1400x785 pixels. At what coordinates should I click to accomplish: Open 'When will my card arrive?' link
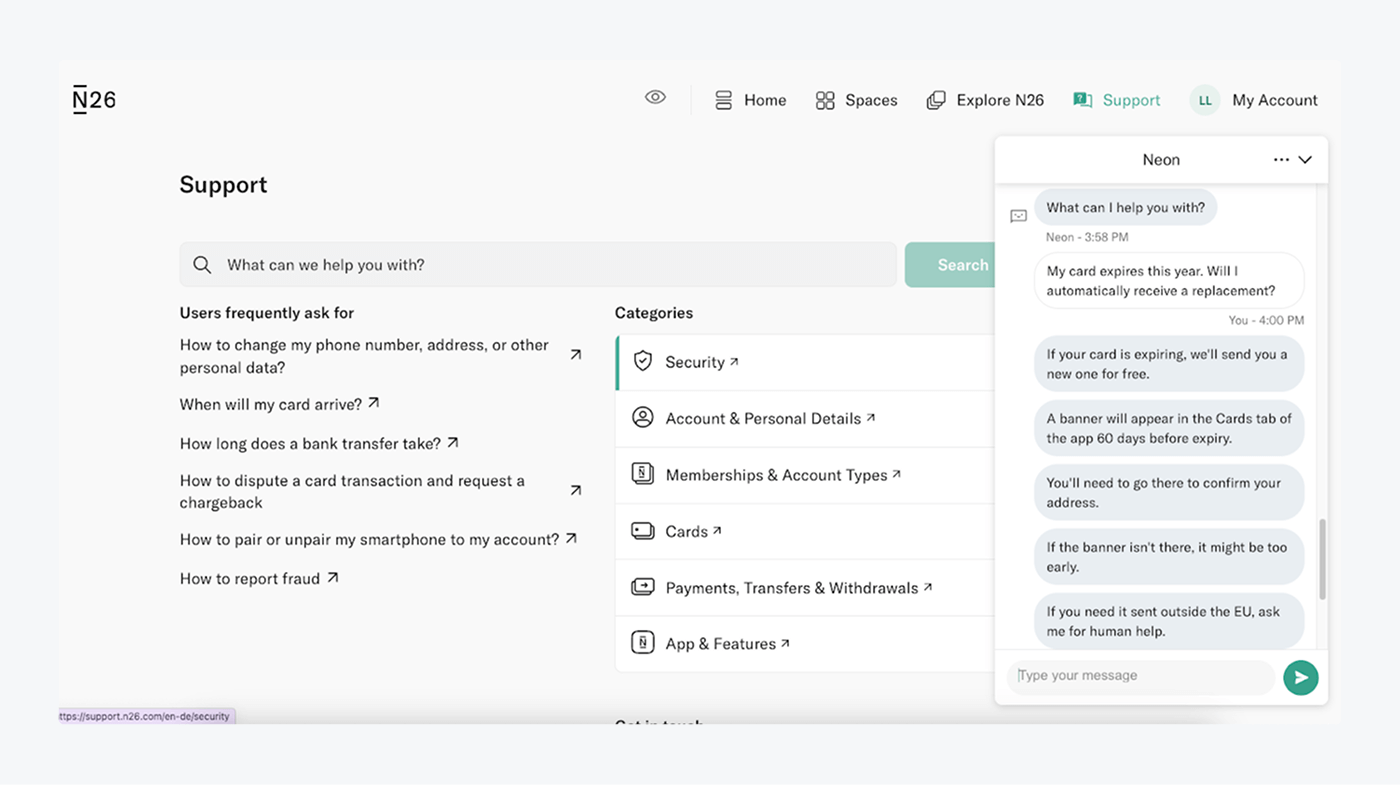[271, 405]
